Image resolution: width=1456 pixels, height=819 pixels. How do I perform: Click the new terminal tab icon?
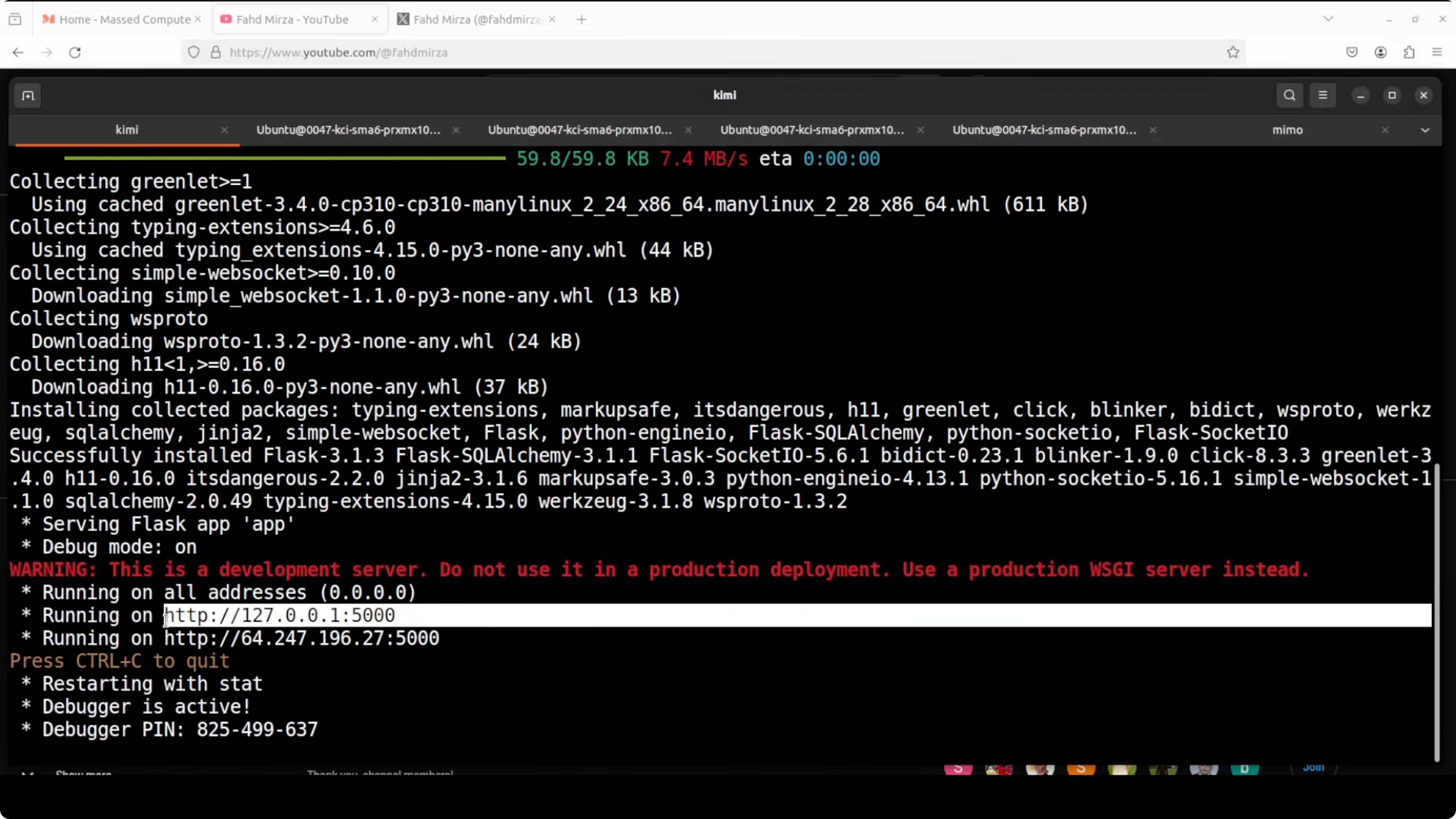tap(28, 95)
